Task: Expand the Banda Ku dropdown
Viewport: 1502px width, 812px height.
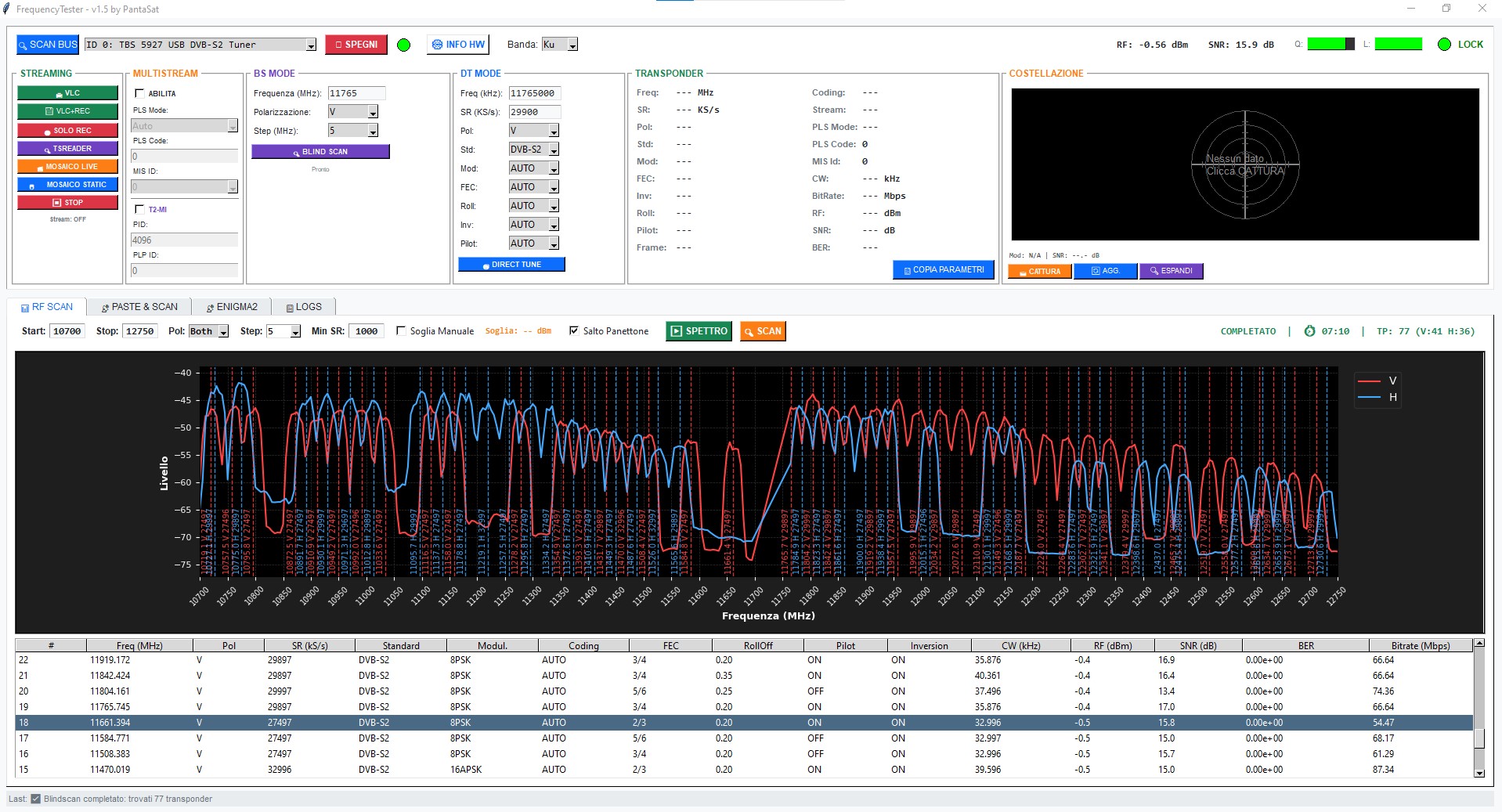Action: (572, 45)
